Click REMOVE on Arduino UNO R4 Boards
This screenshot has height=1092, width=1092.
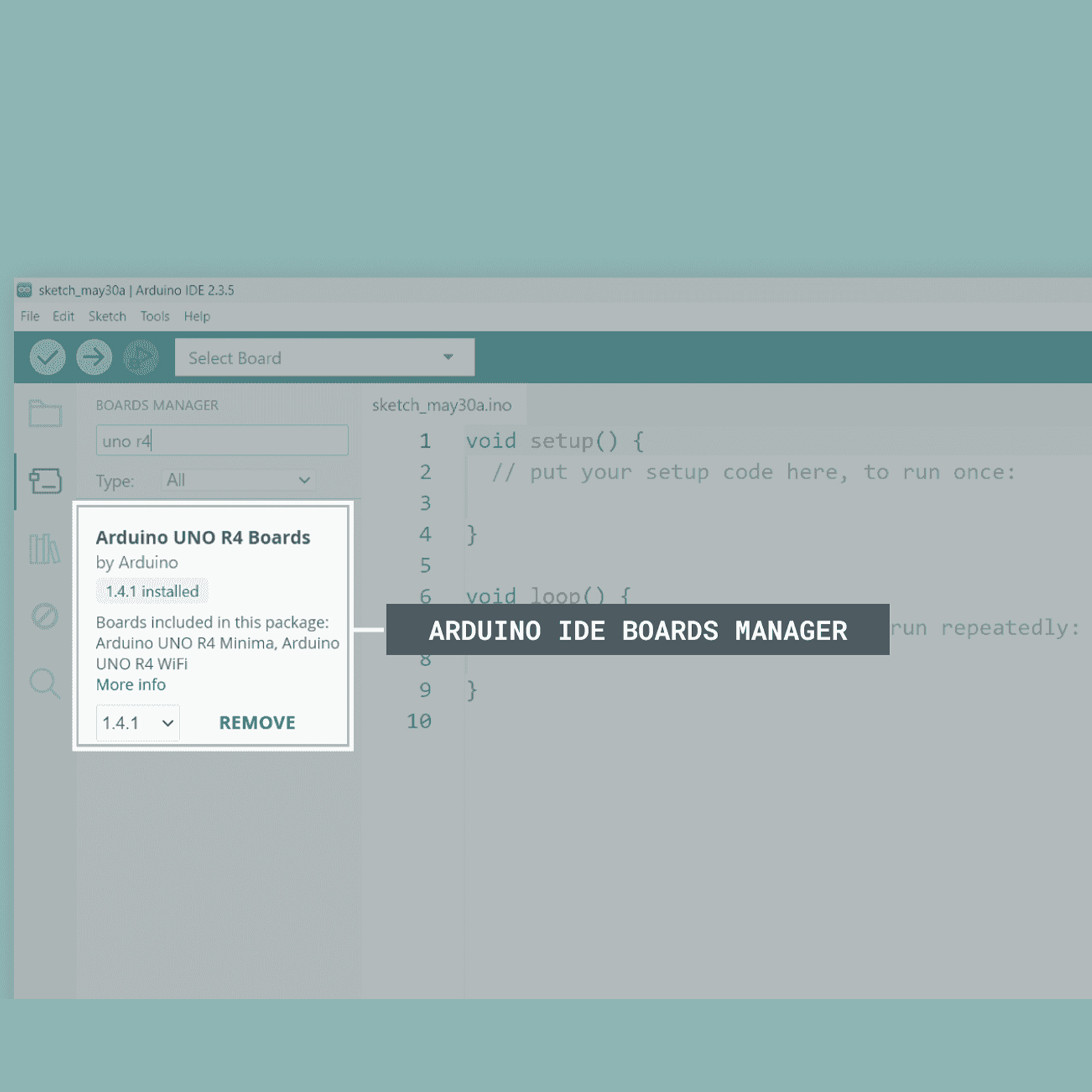click(x=257, y=722)
